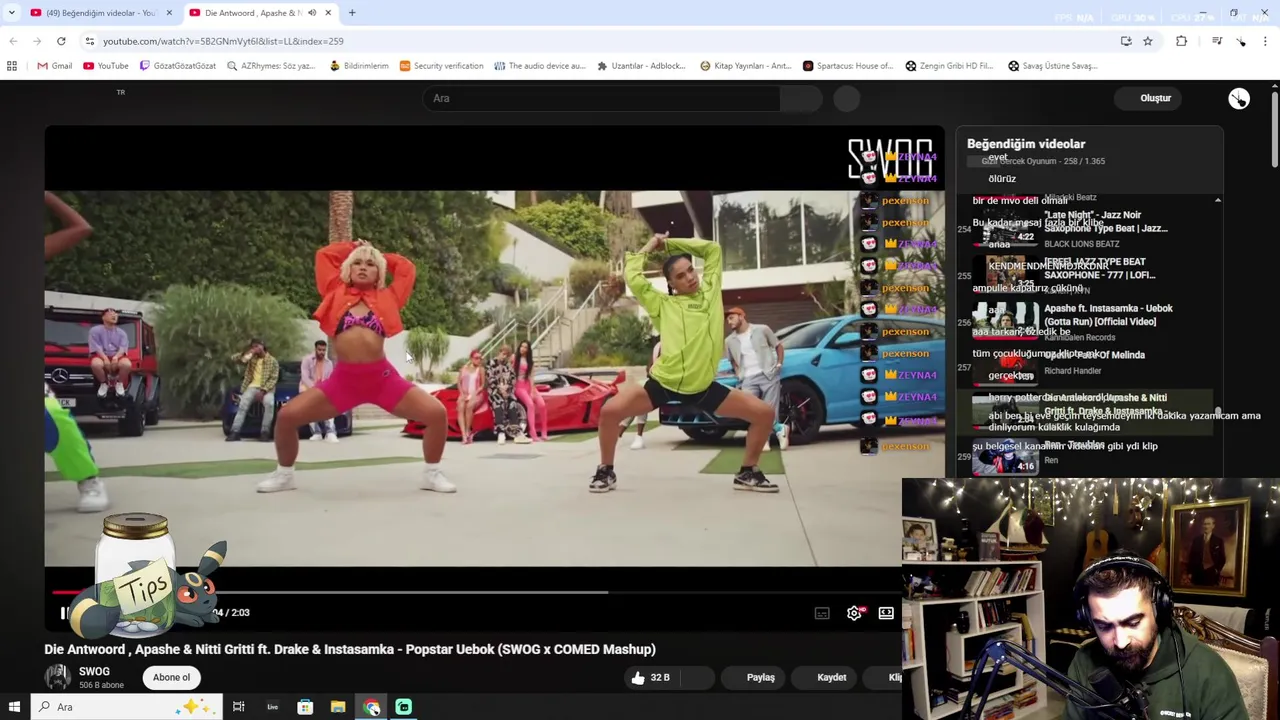Go back in browser history
1280x720 pixels.
pos(13,41)
